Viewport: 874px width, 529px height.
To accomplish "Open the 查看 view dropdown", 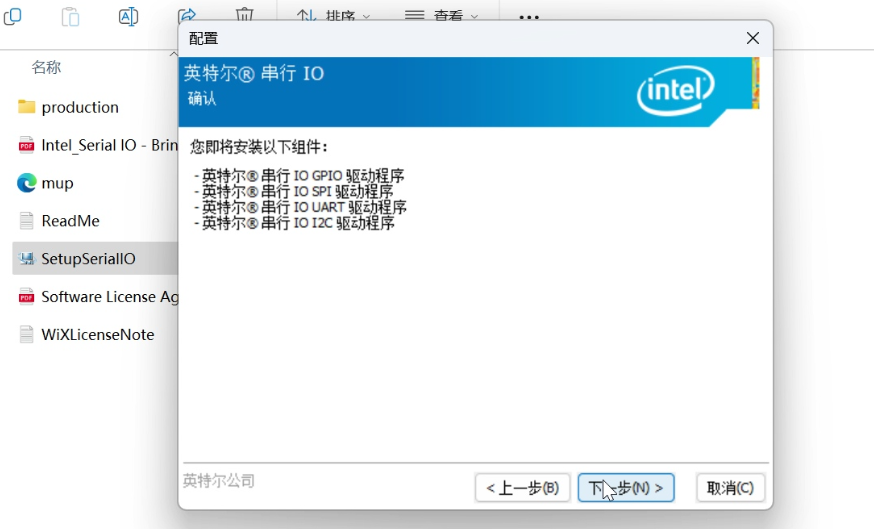I will click(441, 16).
